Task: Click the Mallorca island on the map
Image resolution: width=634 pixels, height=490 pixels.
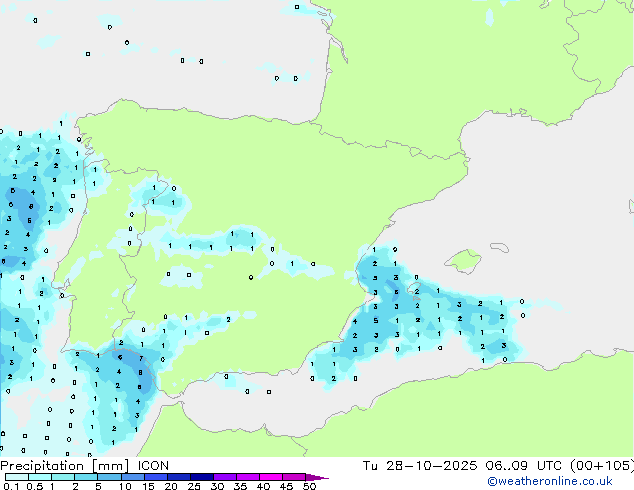Action: click(463, 261)
